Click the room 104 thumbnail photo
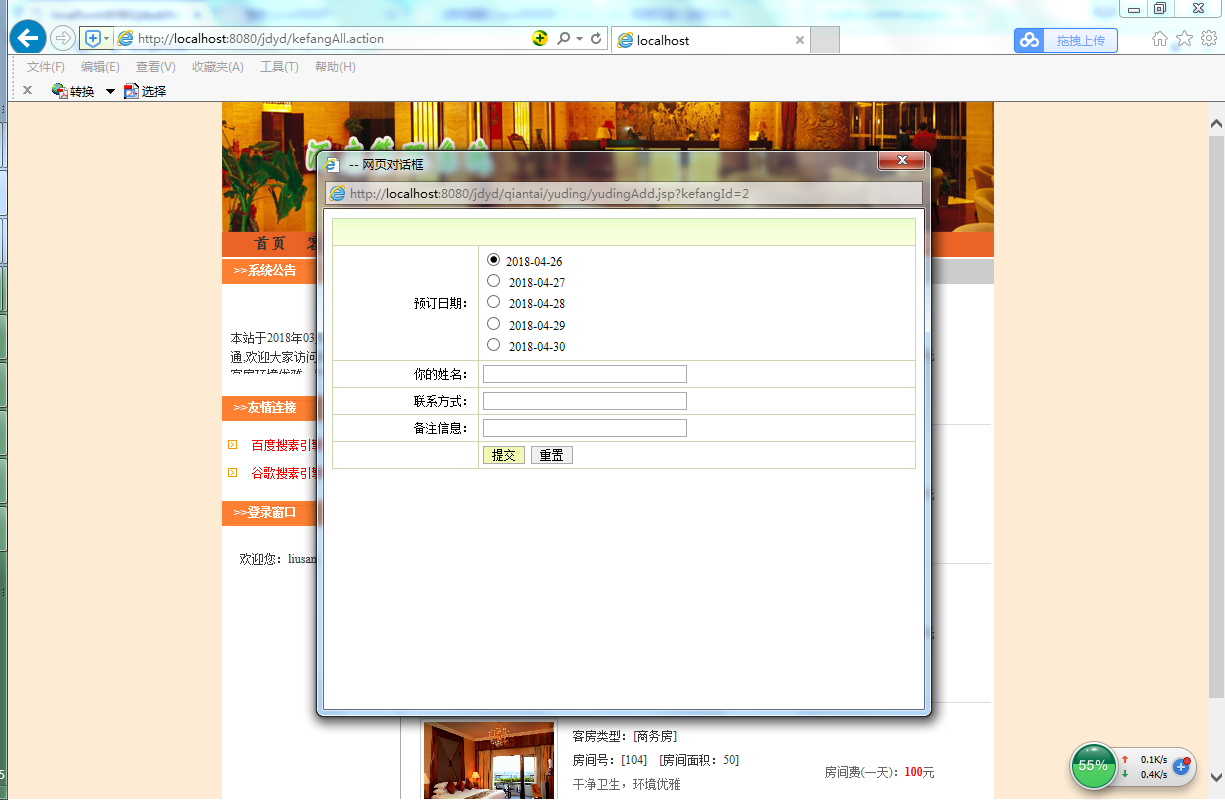1225x800 pixels. (x=489, y=761)
